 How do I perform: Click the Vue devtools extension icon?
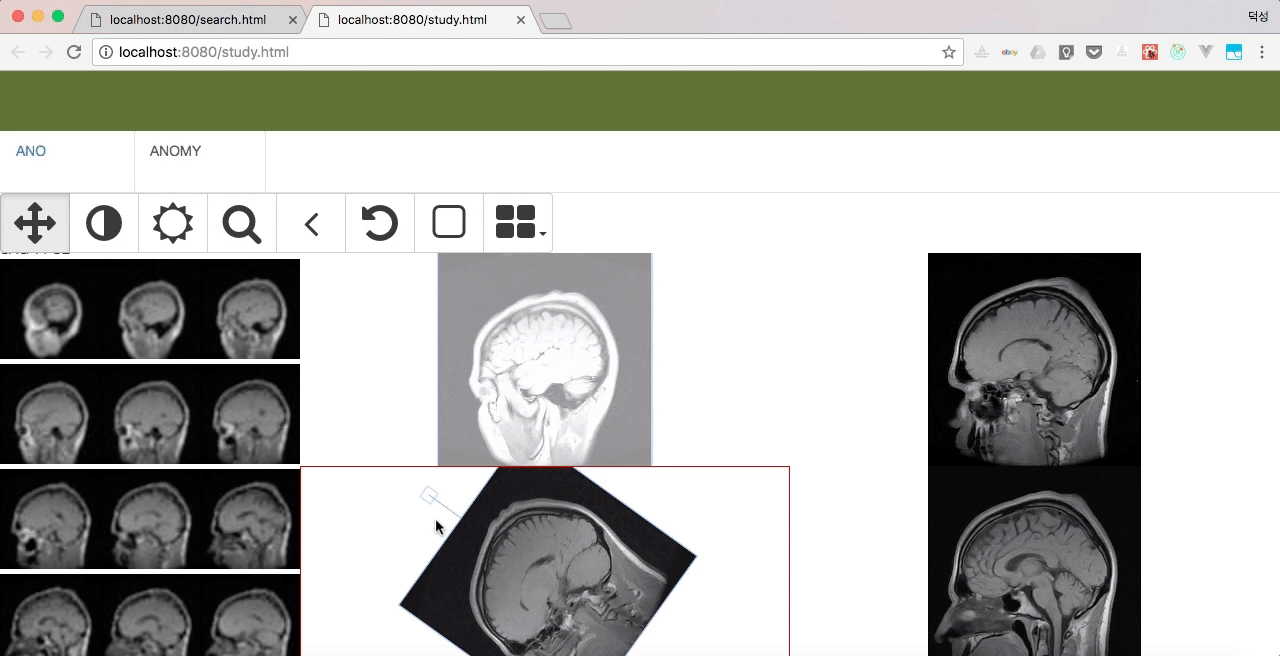(x=1206, y=52)
